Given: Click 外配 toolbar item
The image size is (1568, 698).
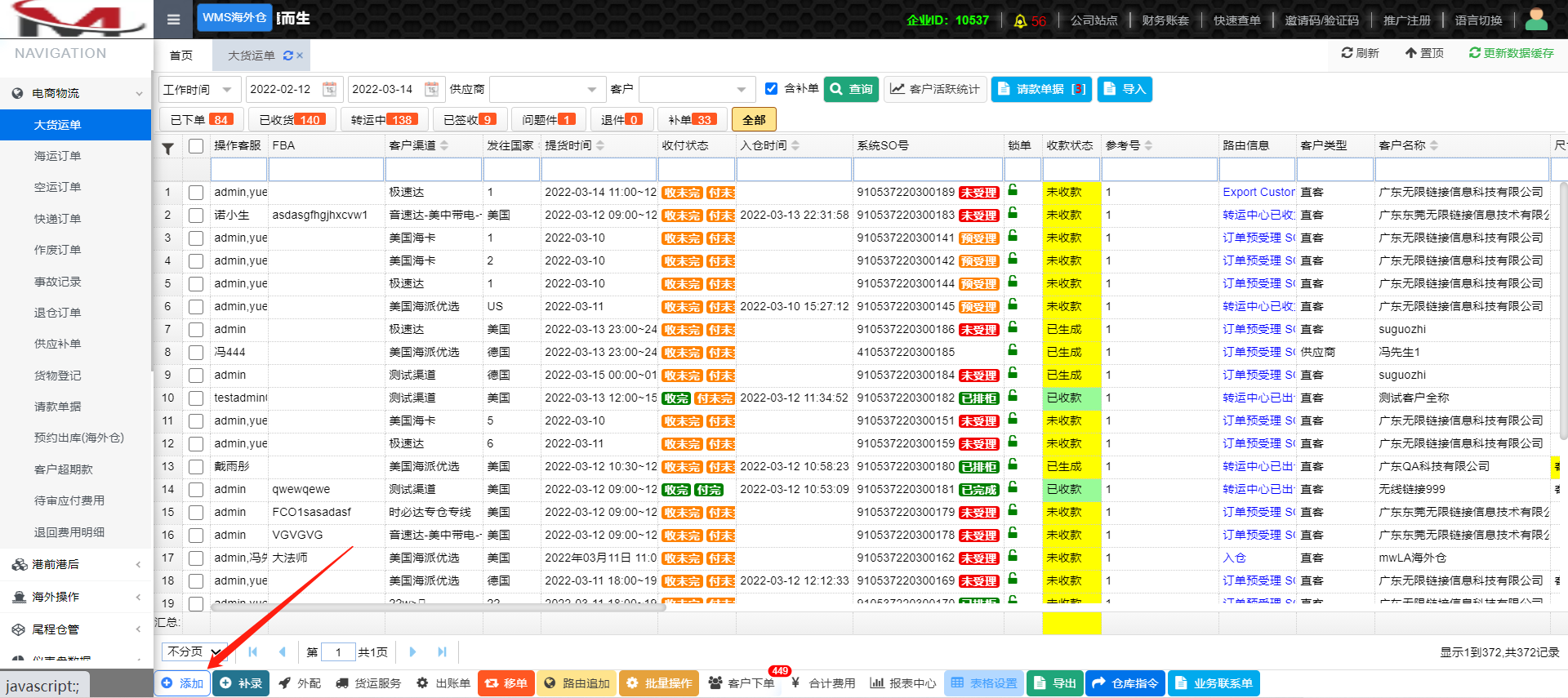Looking at the screenshot, I should [x=300, y=683].
